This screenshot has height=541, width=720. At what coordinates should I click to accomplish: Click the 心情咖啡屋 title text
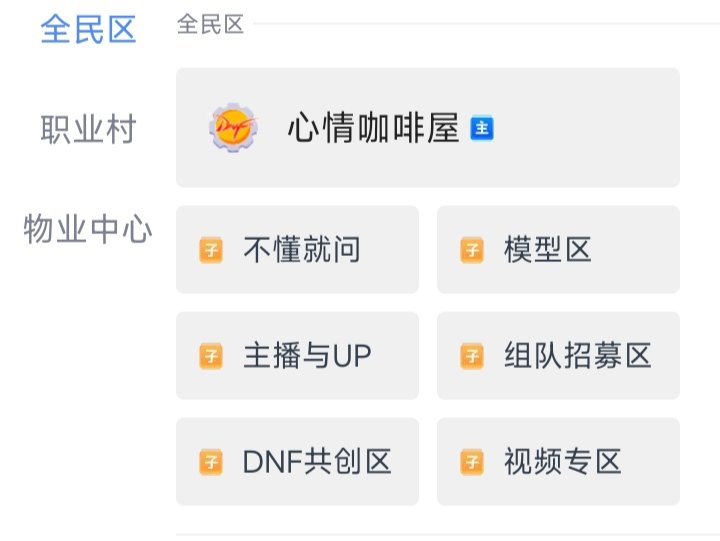tap(373, 128)
